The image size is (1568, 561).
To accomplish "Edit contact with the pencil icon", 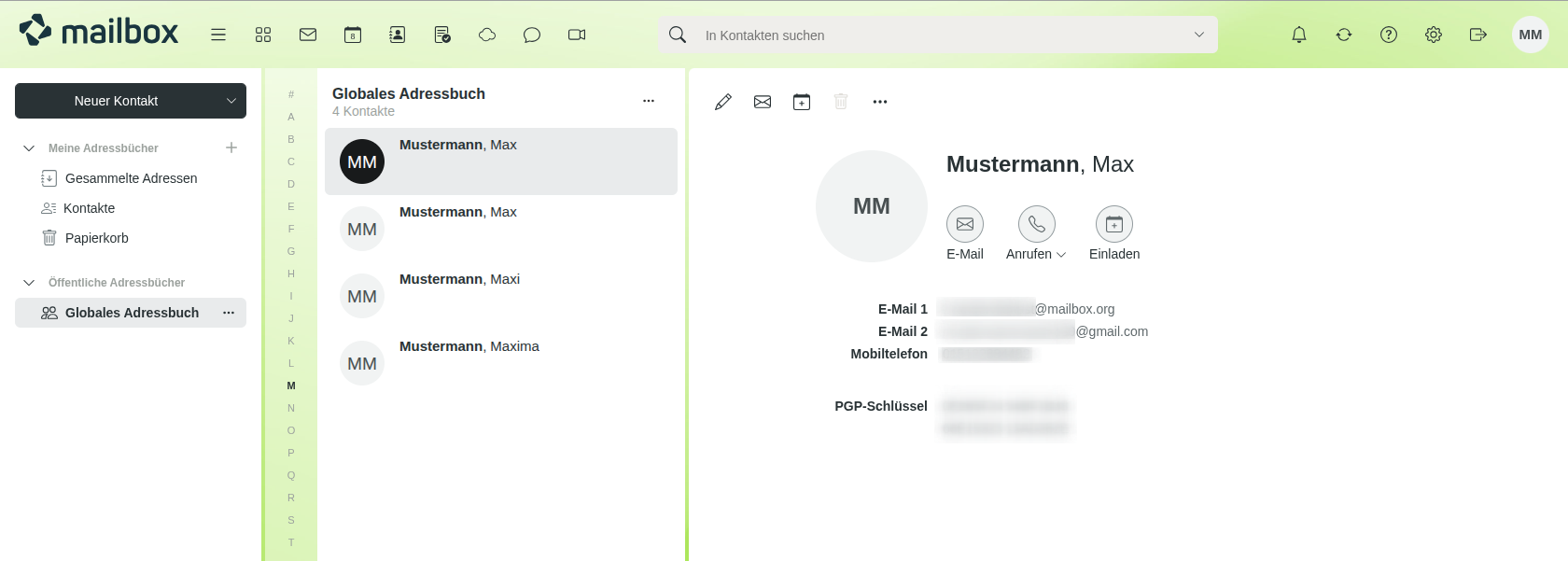I will click(723, 102).
